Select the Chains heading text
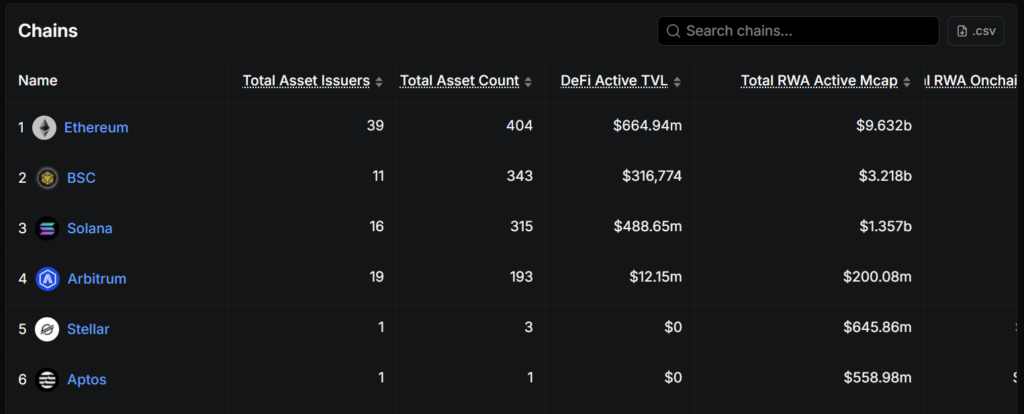 point(48,31)
